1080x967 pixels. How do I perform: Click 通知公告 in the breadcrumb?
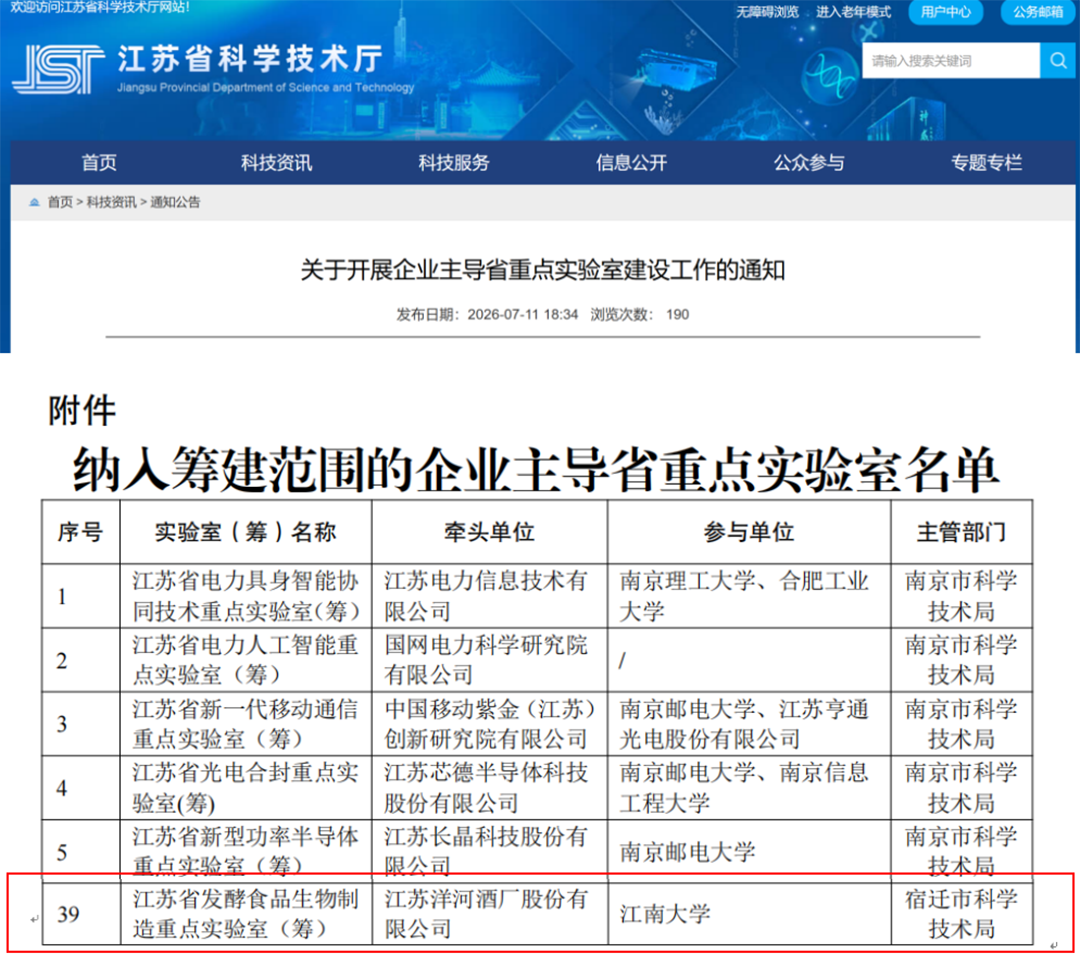point(175,202)
